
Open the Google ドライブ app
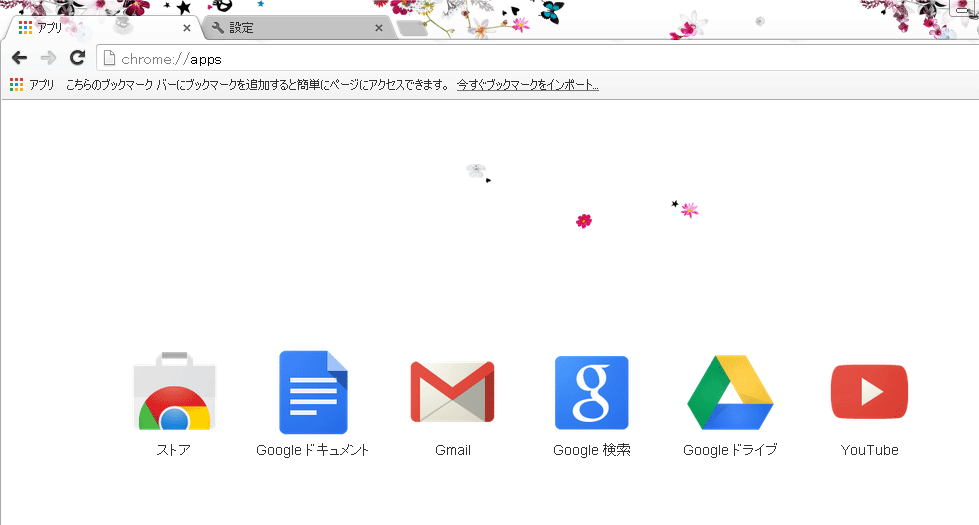pos(730,392)
